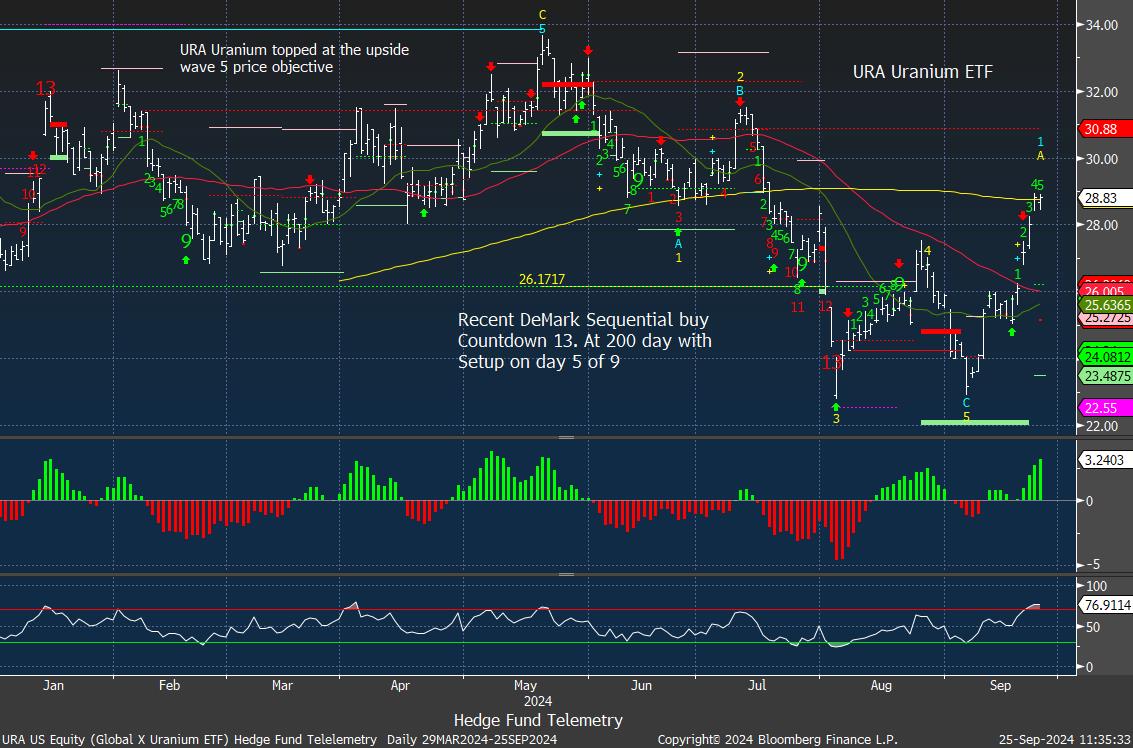Click the Sep label on the time axis

point(1000,685)
